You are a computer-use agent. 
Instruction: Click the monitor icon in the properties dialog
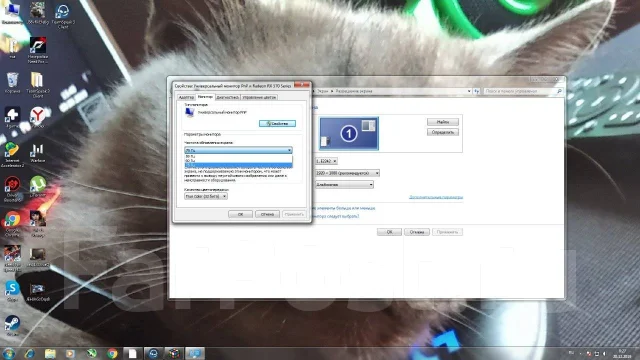pos(189,113)
